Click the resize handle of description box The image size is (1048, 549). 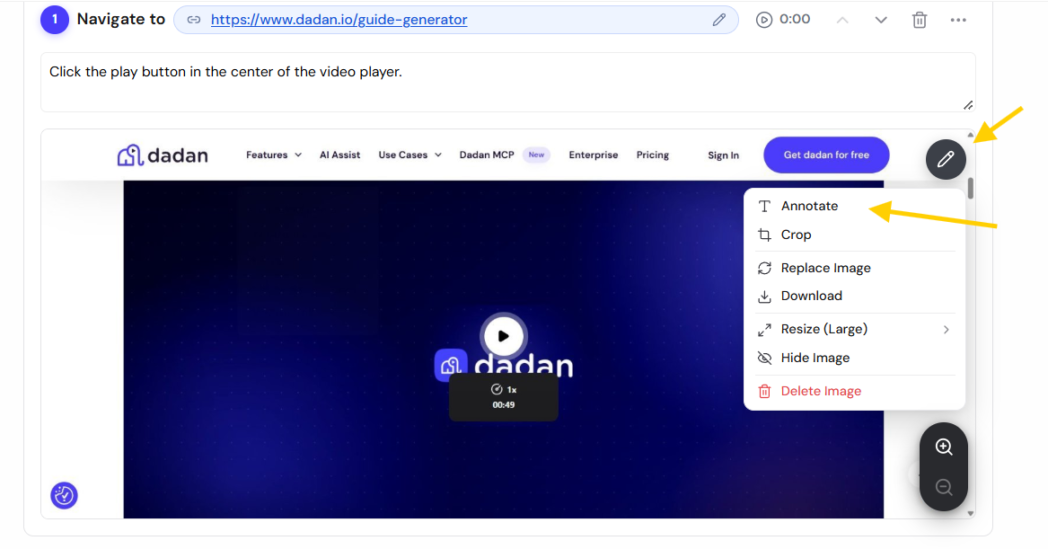[x=968, y=105]
